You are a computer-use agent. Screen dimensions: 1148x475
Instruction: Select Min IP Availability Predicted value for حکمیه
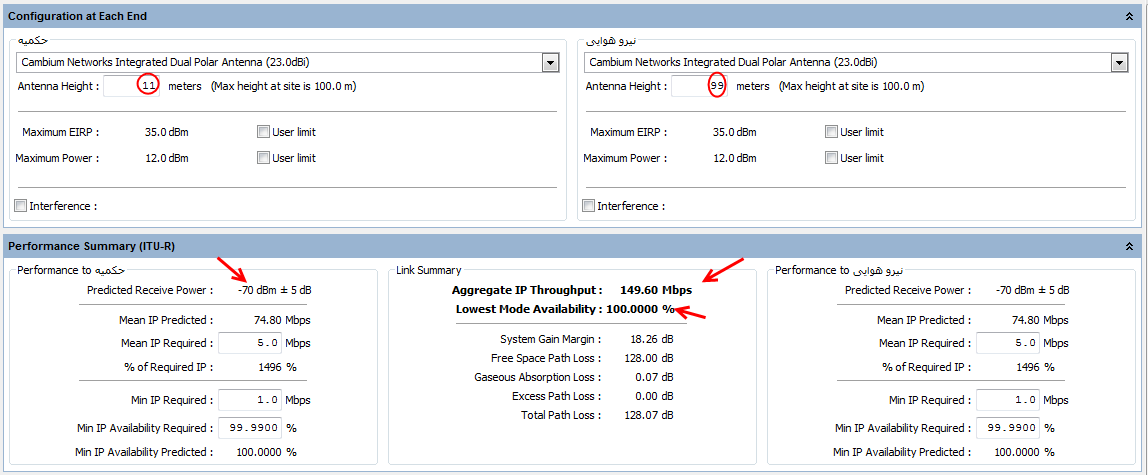(266, 452)
